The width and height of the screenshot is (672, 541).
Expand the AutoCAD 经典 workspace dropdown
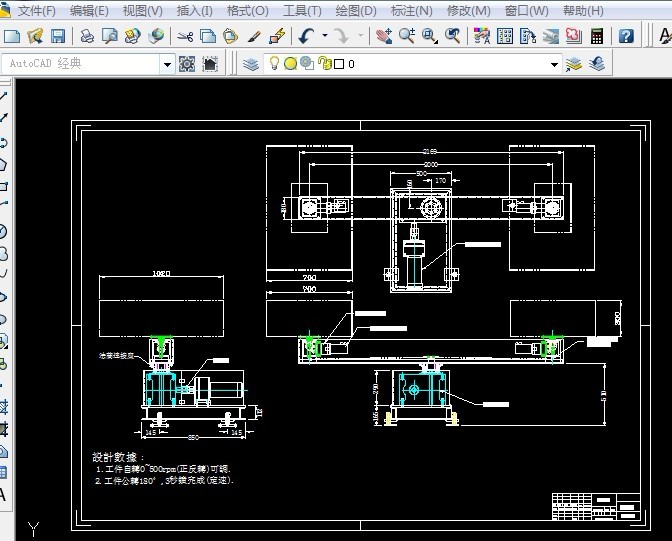point(167,64)
